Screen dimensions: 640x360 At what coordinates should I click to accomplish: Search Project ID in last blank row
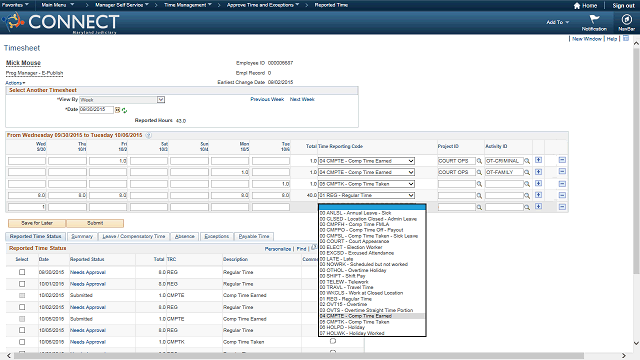coord(480,207)
